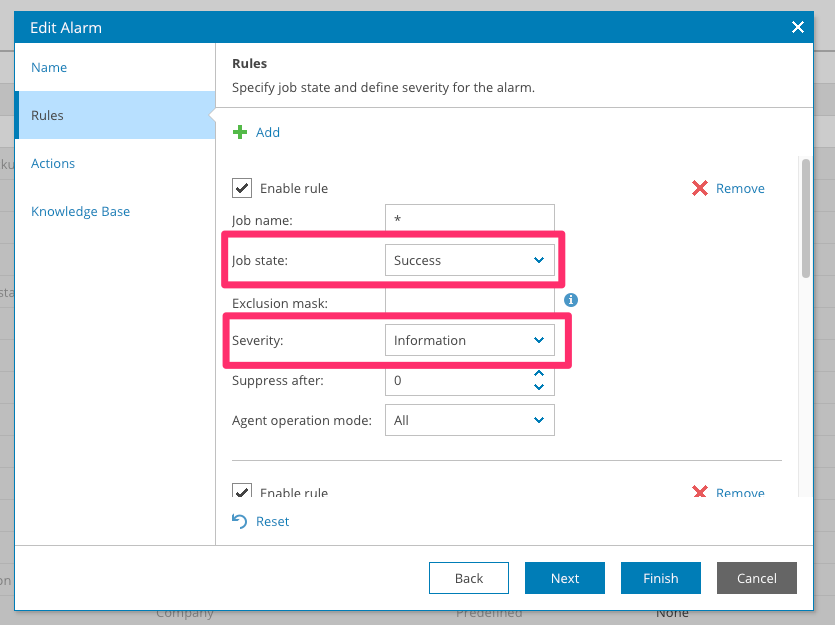
Task: Click the blue info icon beside Exclusion mask
Action: point(571,300)
